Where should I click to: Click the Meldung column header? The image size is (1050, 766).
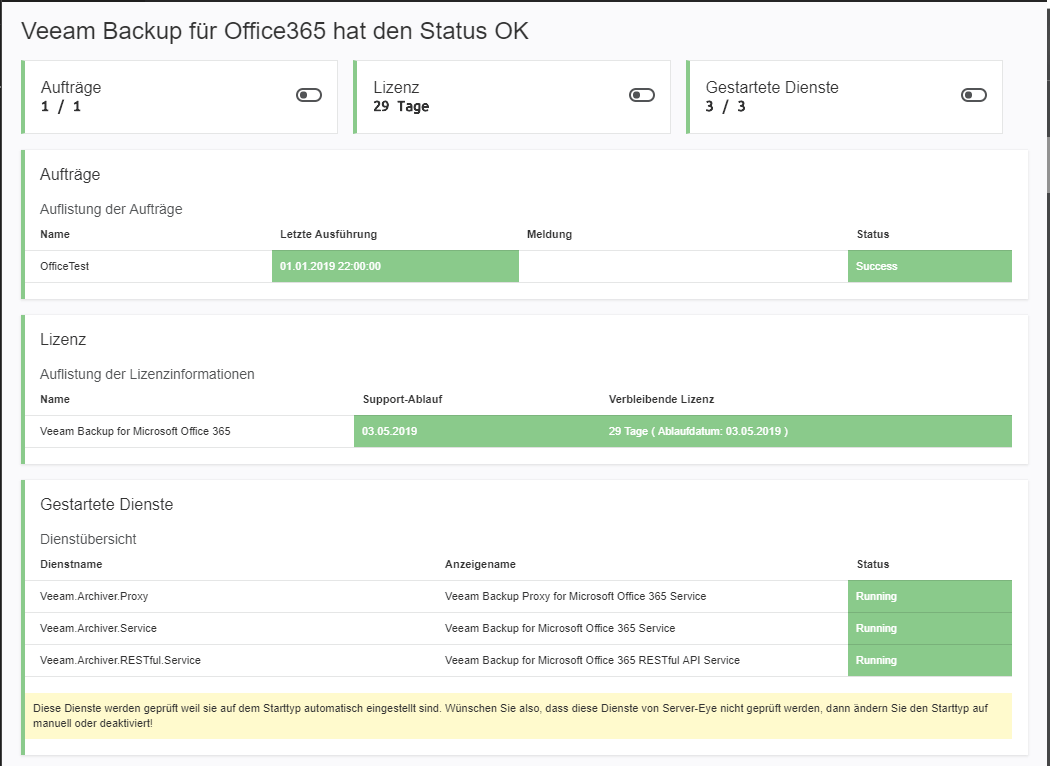pos(549,234)
